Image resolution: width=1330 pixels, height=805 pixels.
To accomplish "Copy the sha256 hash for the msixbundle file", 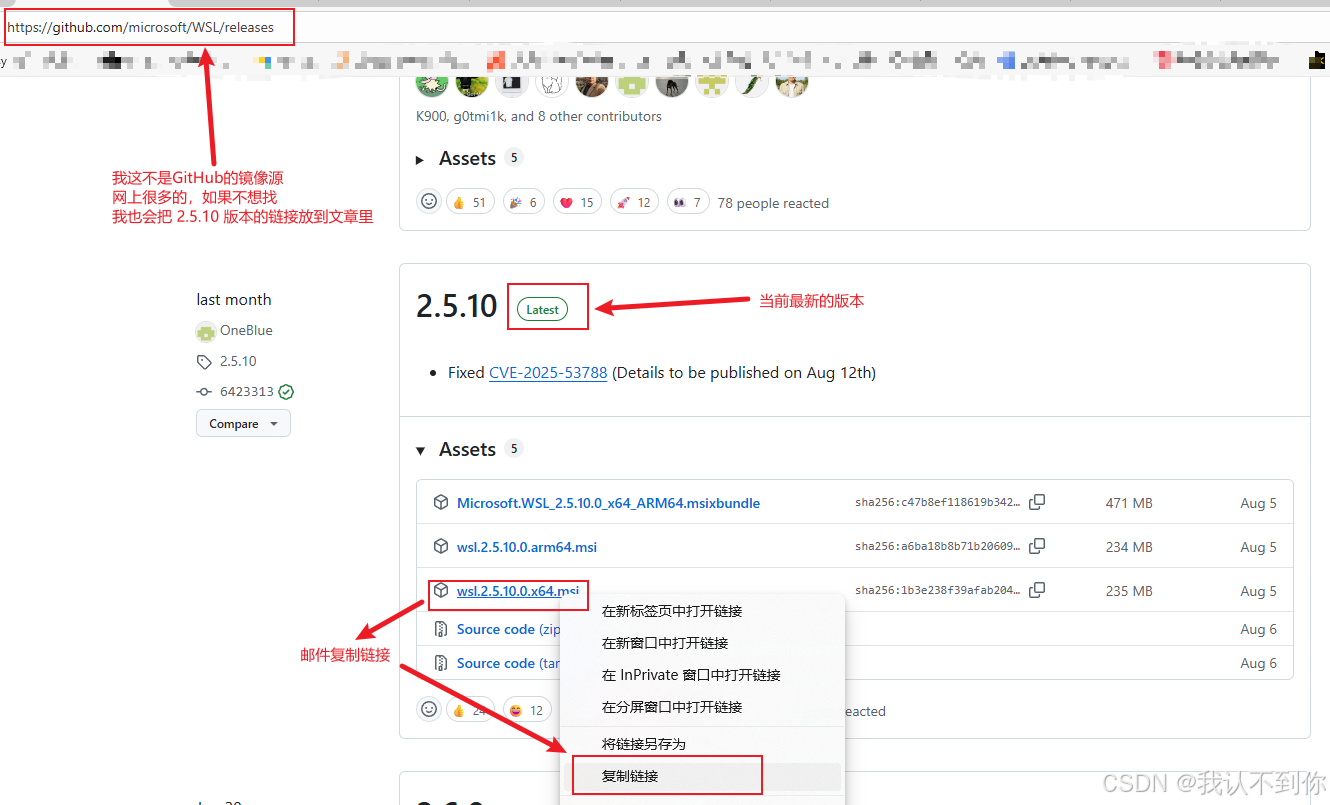I will pos(1037,502).
